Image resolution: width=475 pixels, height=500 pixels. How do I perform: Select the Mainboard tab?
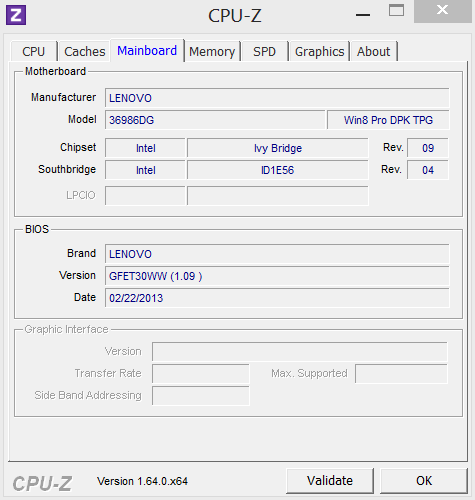tap(147, 51)
